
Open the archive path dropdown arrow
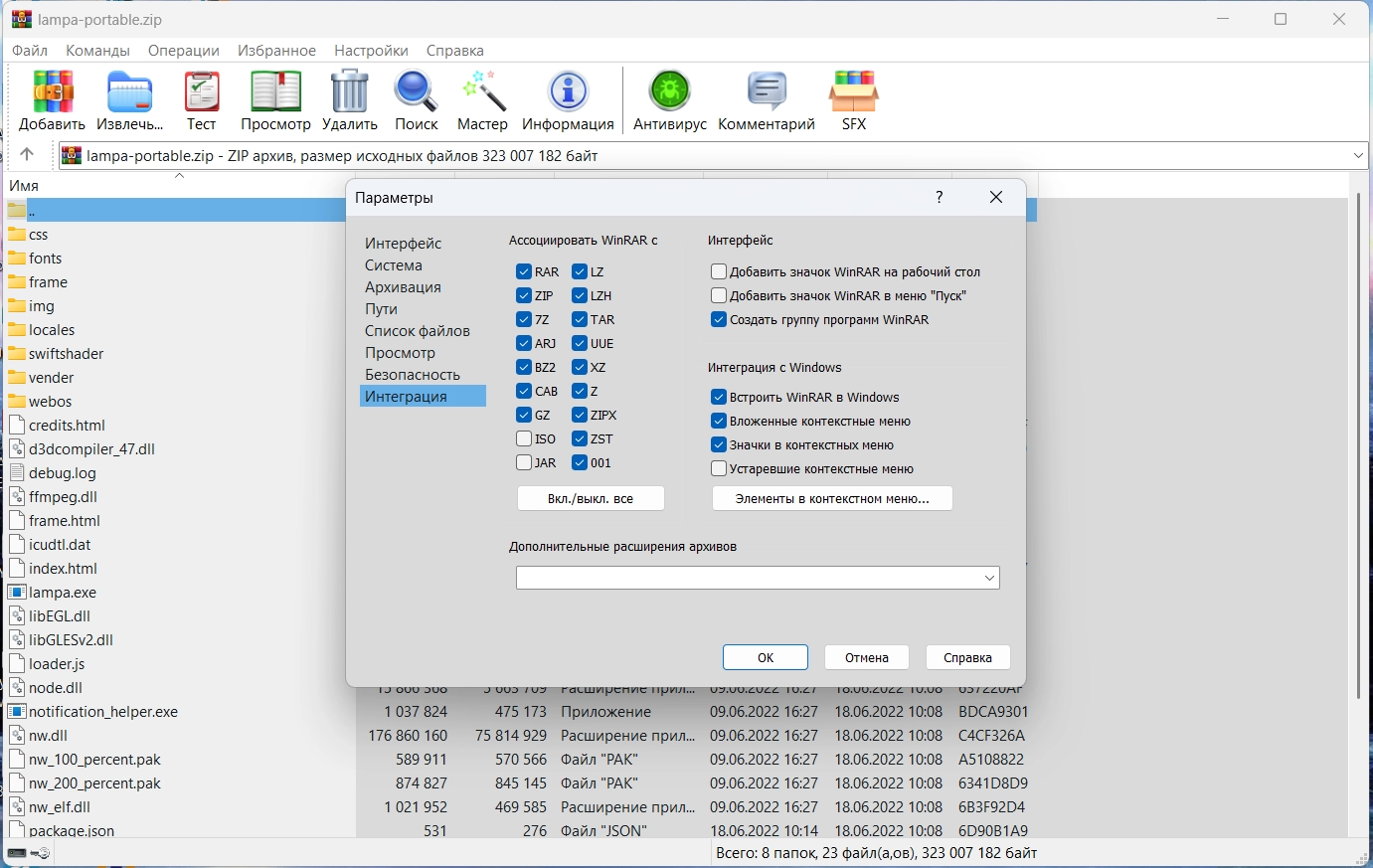click(1358, 155)
